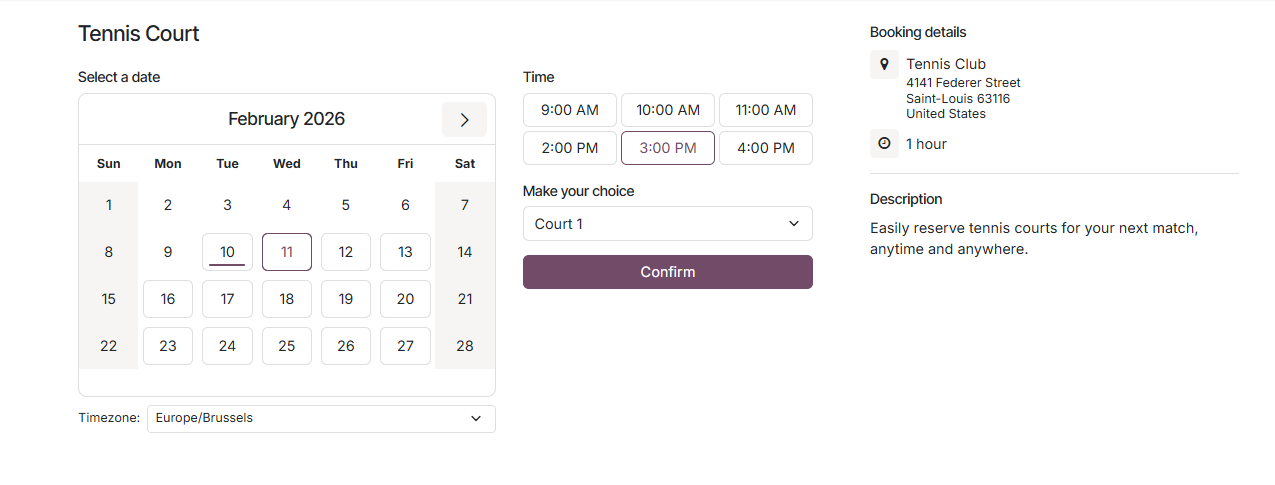Select February 23 date
1275x485 pixels.
tap(168, 346)
